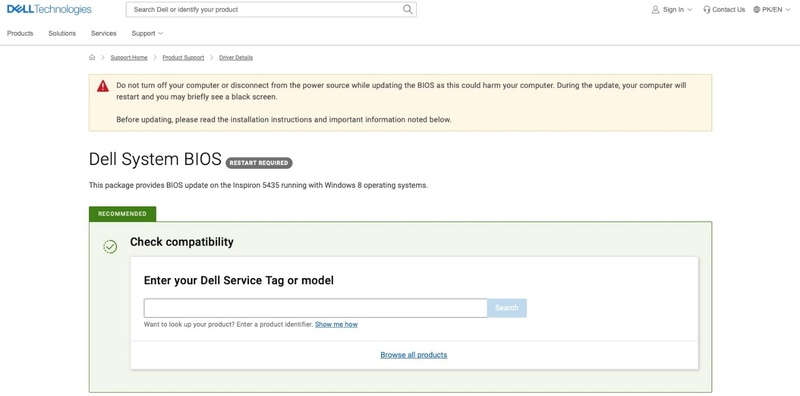Open the Products menu
Viewport: 800px width, 396px height.
pos(20,33)
